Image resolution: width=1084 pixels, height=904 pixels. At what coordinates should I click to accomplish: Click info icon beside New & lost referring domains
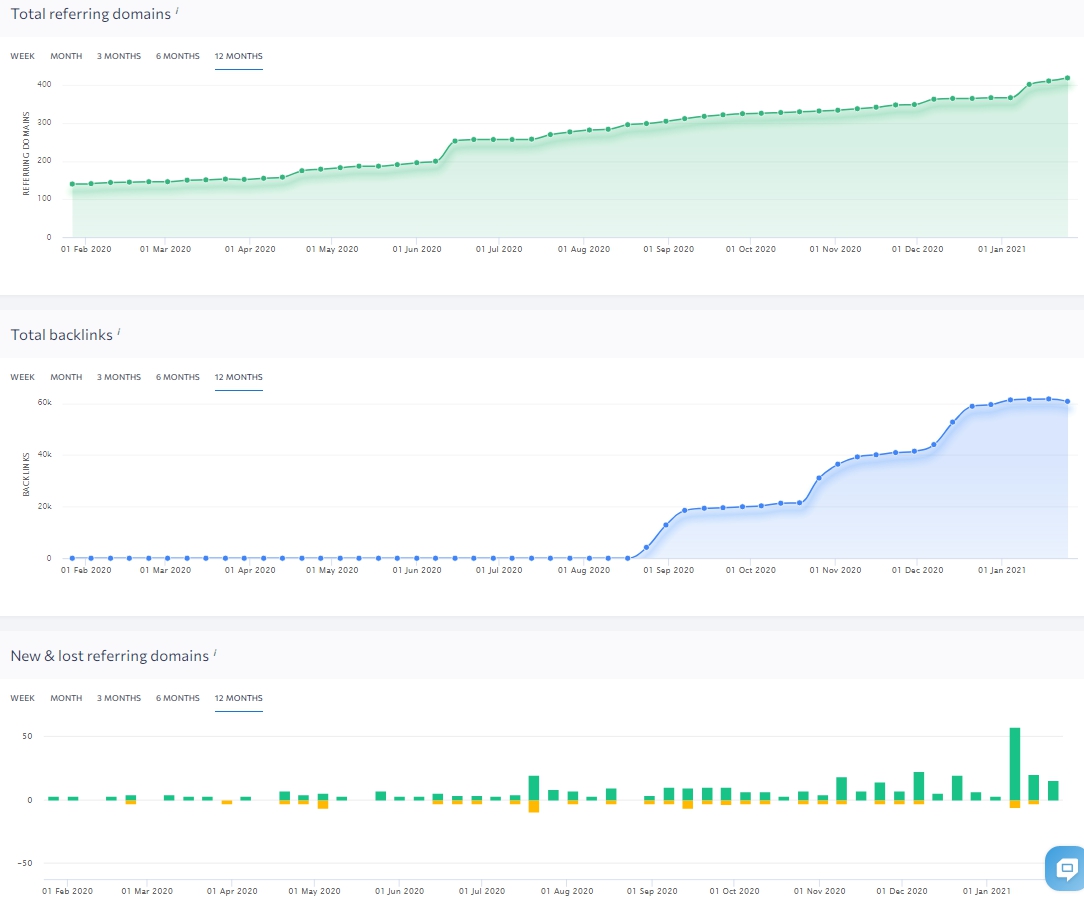(x=215, y=654)
